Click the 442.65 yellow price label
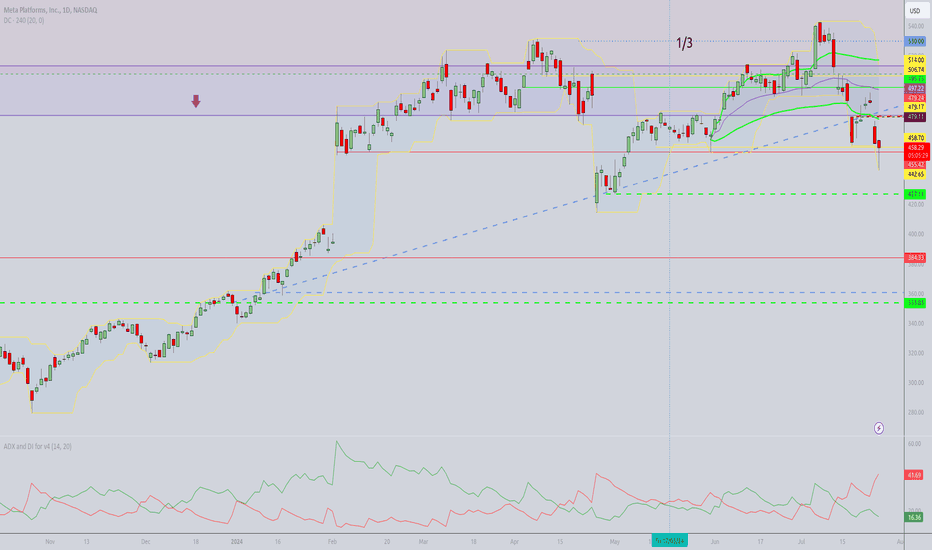This screenshot has width=932, height=550. 915,174
